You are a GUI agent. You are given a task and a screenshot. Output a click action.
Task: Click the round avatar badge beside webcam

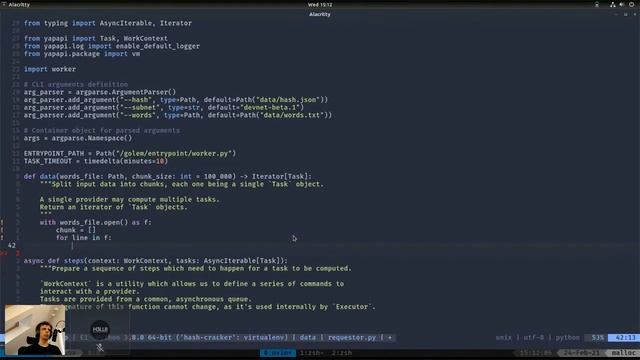(100, 329)
